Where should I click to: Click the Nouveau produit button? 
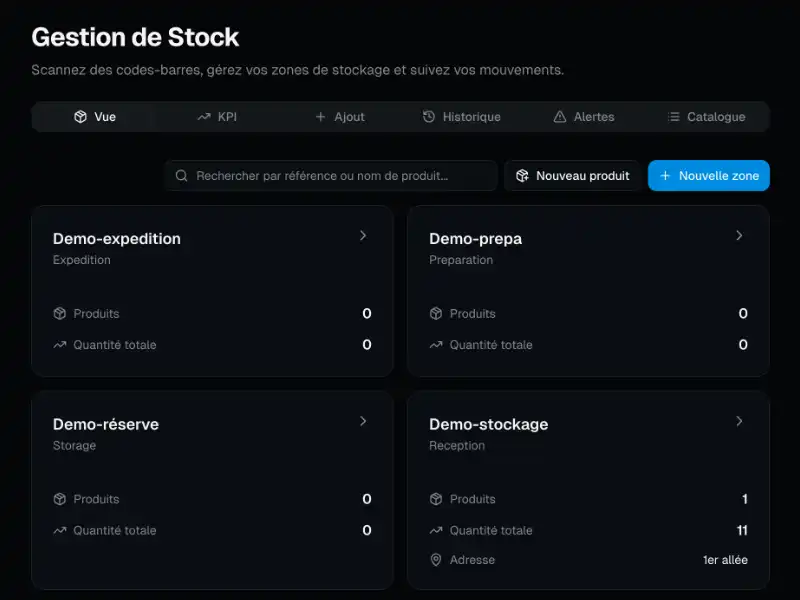(573, 176)
